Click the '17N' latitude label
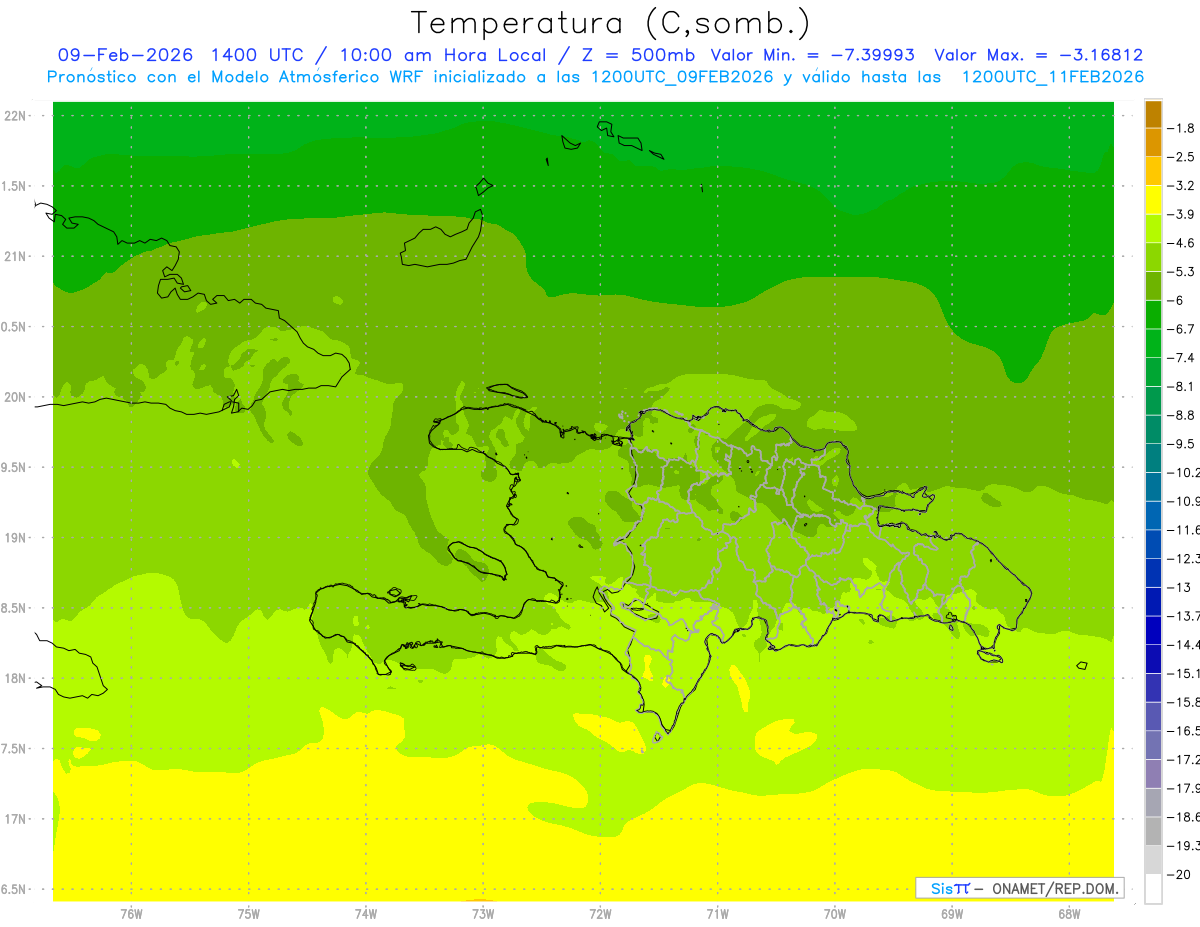Image resolution: width=1200 pixels, height=927 pixels. 17,819
